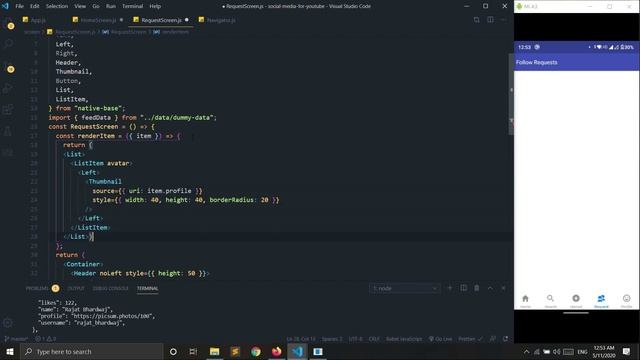The image size is (640, 360).
Task: Click on borderRadius value 20 in code
Action: click(x=264, y=200)
